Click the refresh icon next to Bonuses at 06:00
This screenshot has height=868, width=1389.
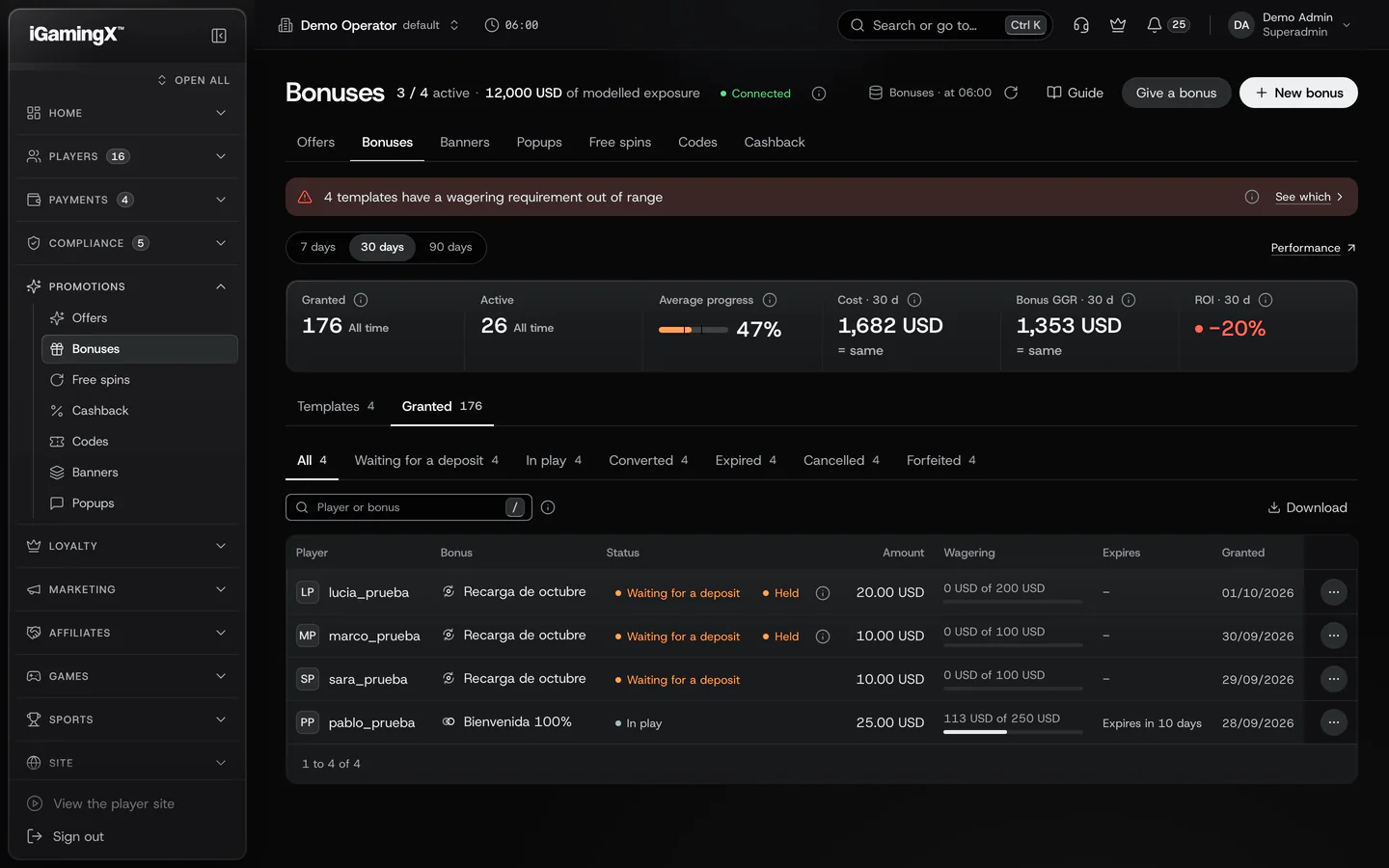[1011, 93]
